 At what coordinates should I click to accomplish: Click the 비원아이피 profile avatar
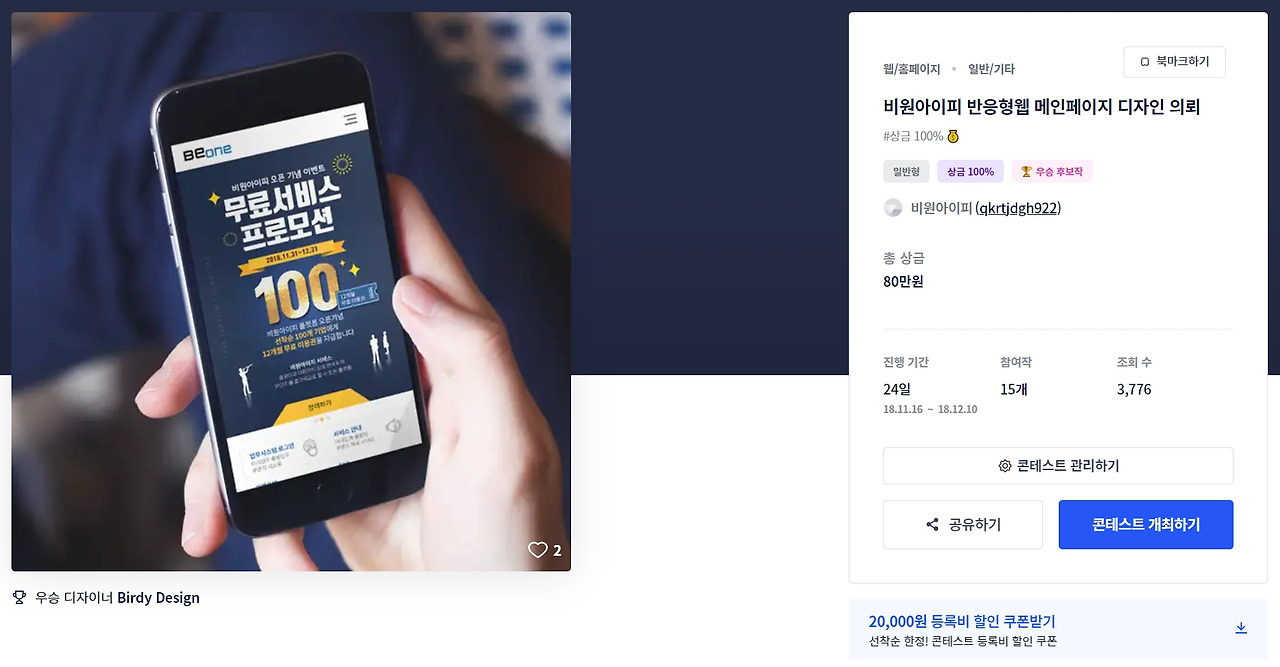893,208
